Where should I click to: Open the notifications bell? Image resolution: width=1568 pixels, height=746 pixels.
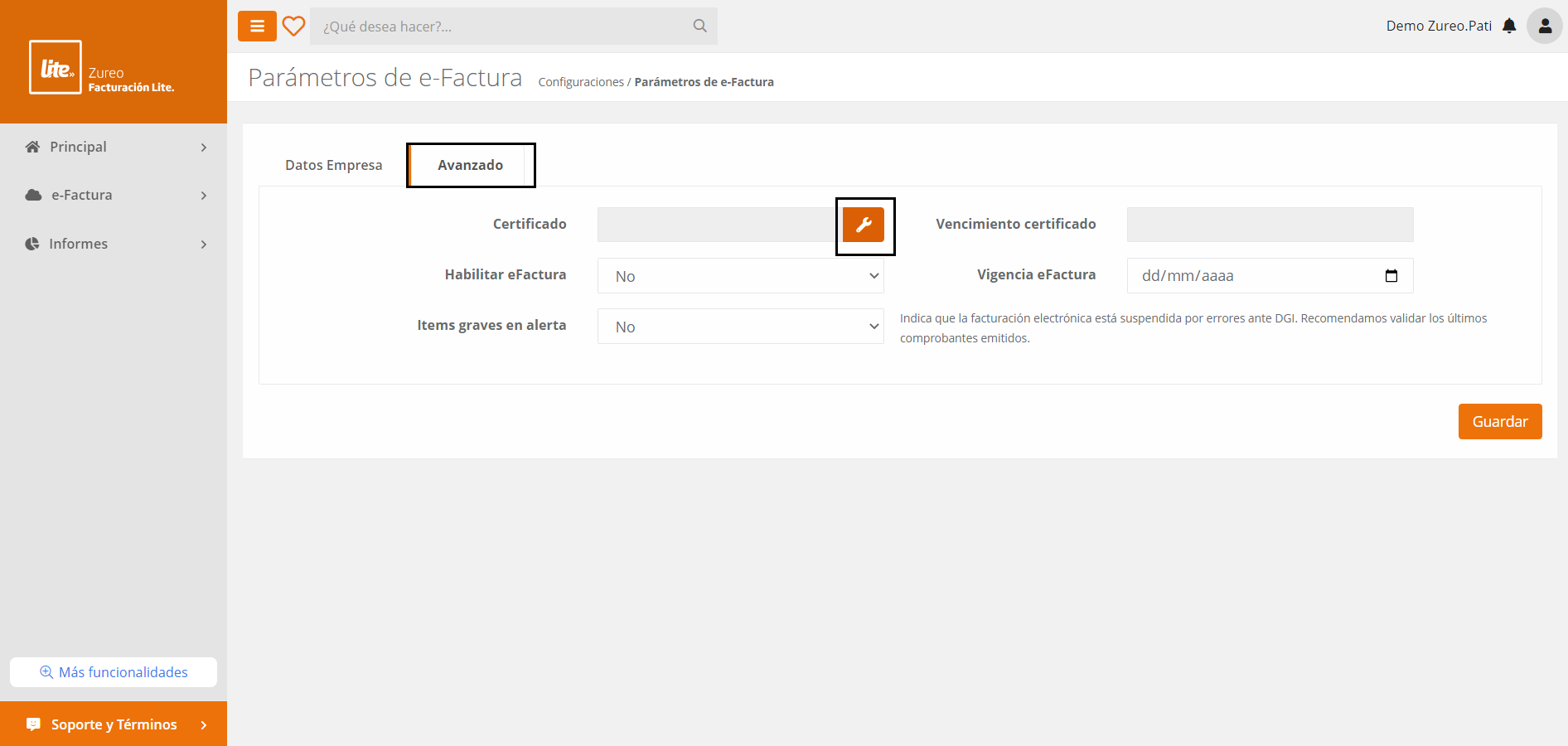point(1509,26)
